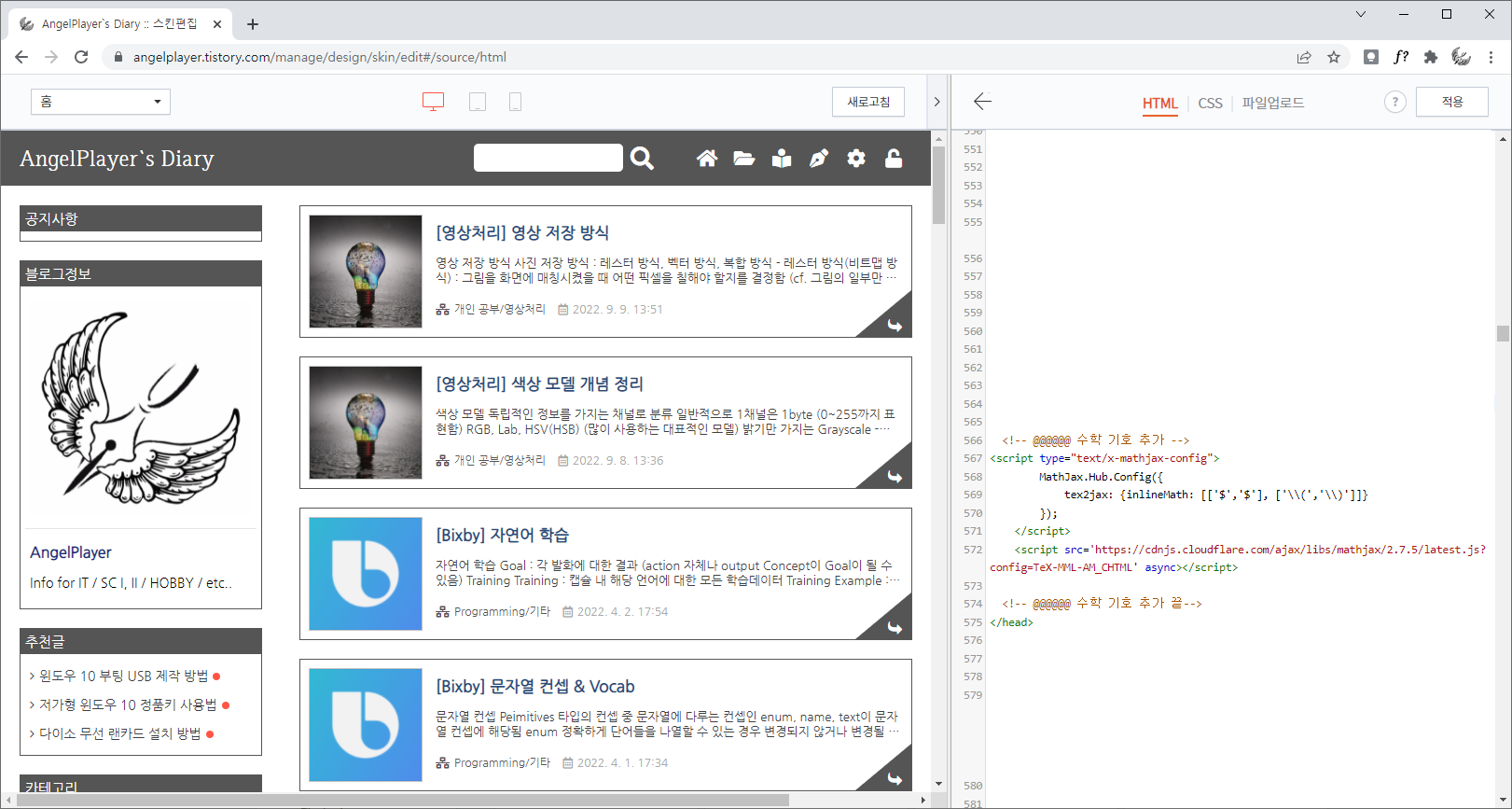
Task: Open post [영상처리] 영상 저장 방식
Action: pos(522,232)
